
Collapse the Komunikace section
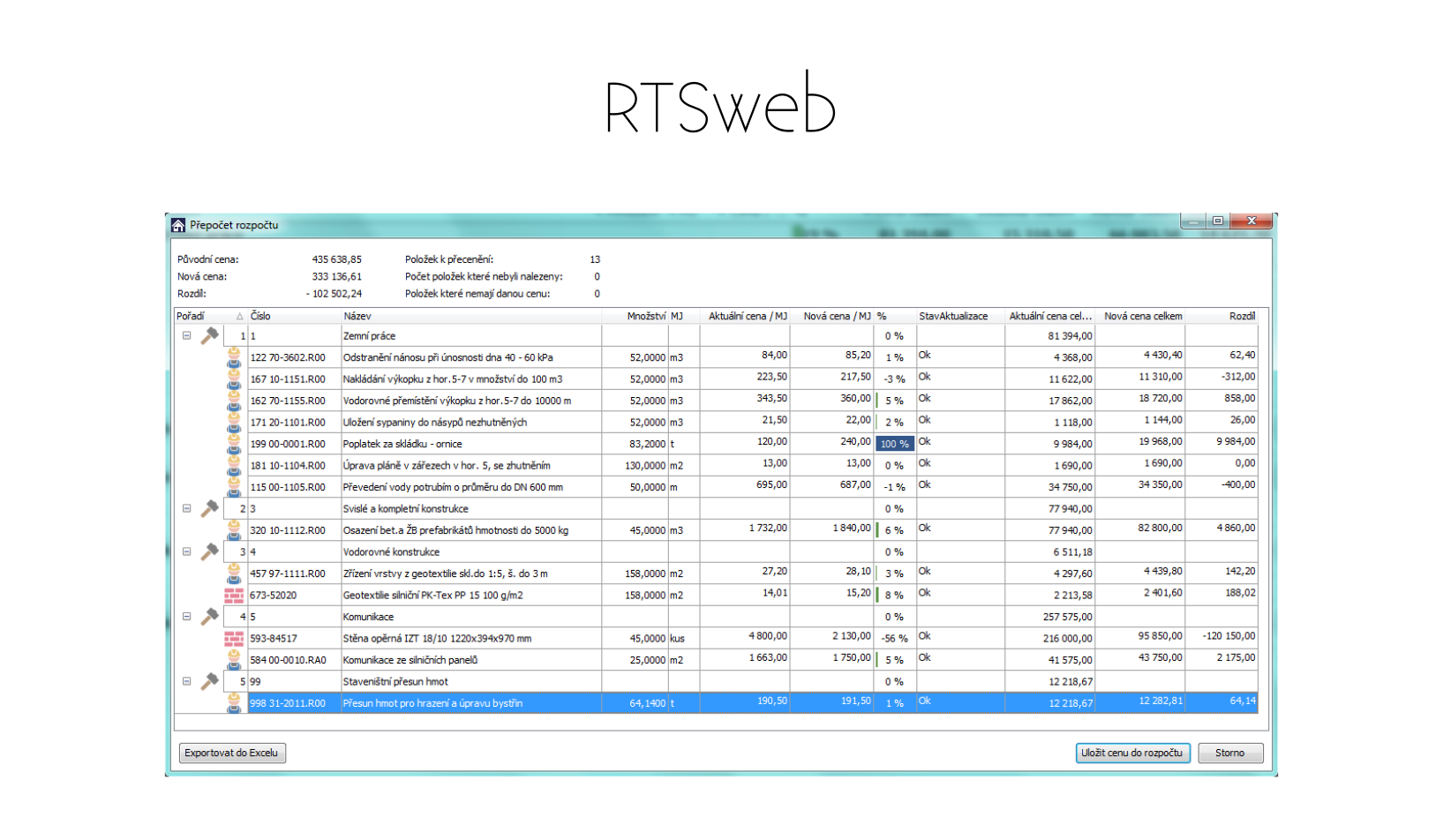(x=186, y=617)
